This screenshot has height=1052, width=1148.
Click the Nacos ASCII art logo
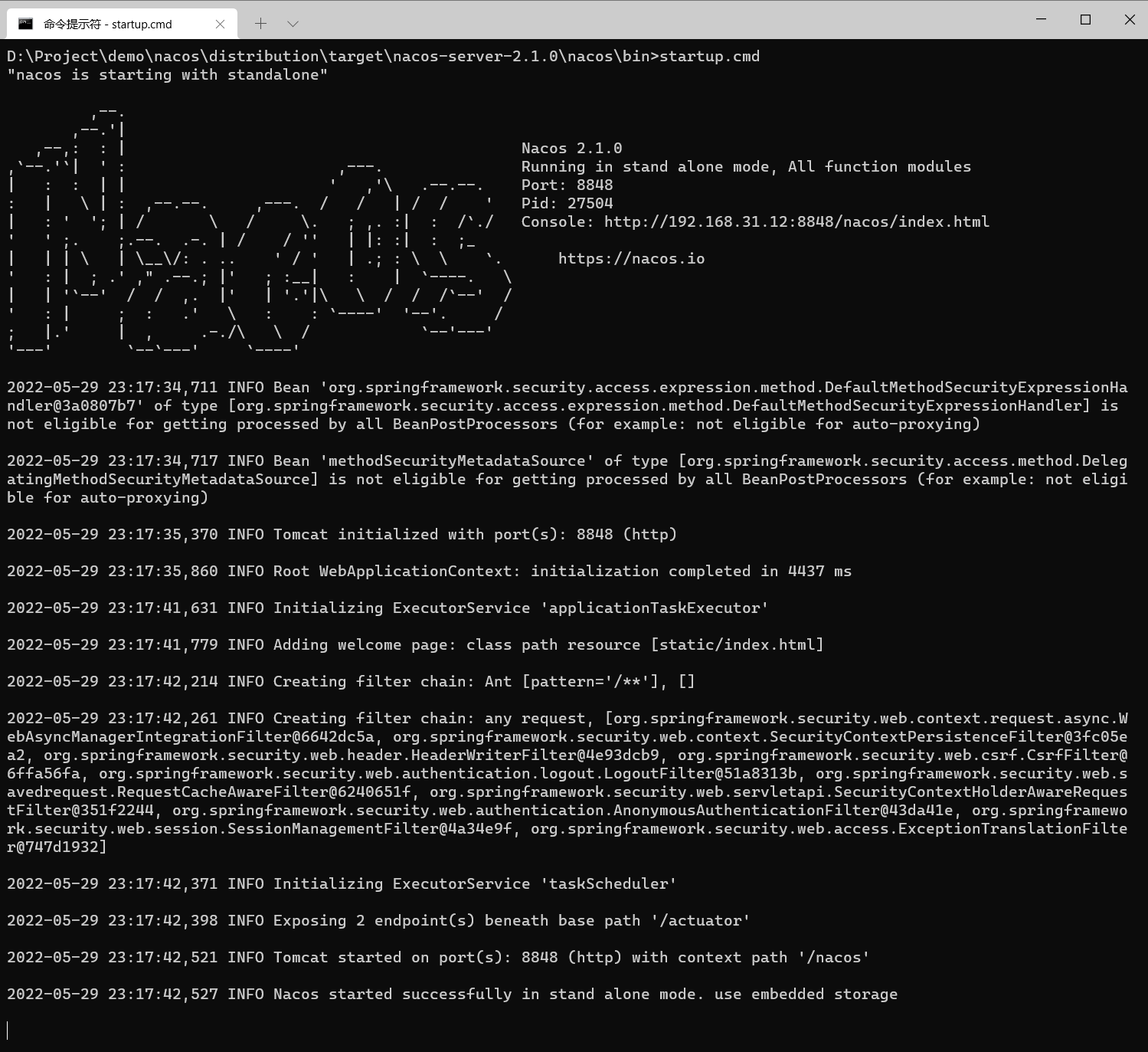point(259,231)
